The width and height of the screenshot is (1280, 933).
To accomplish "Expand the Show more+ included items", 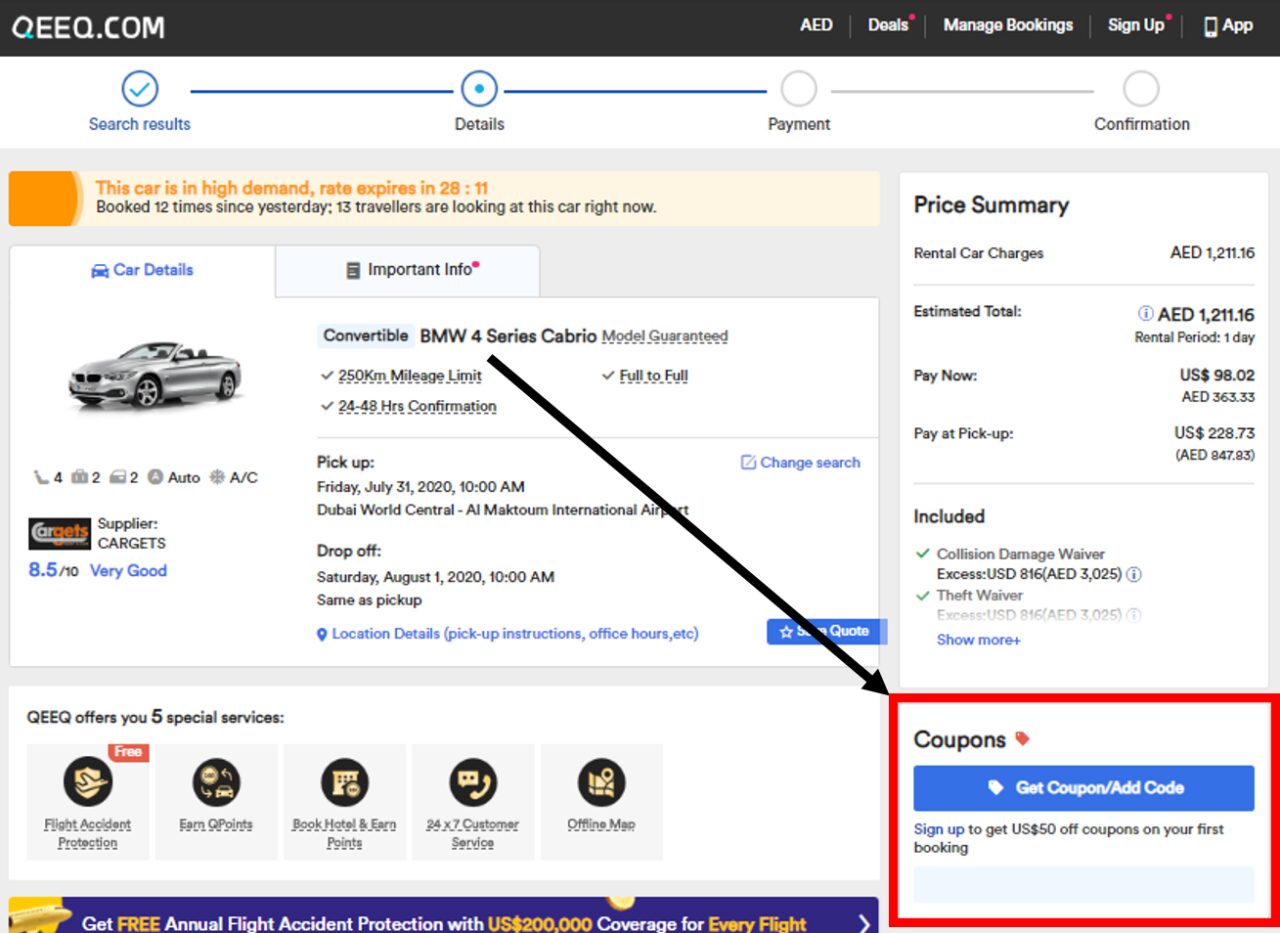I will (978, 640).
